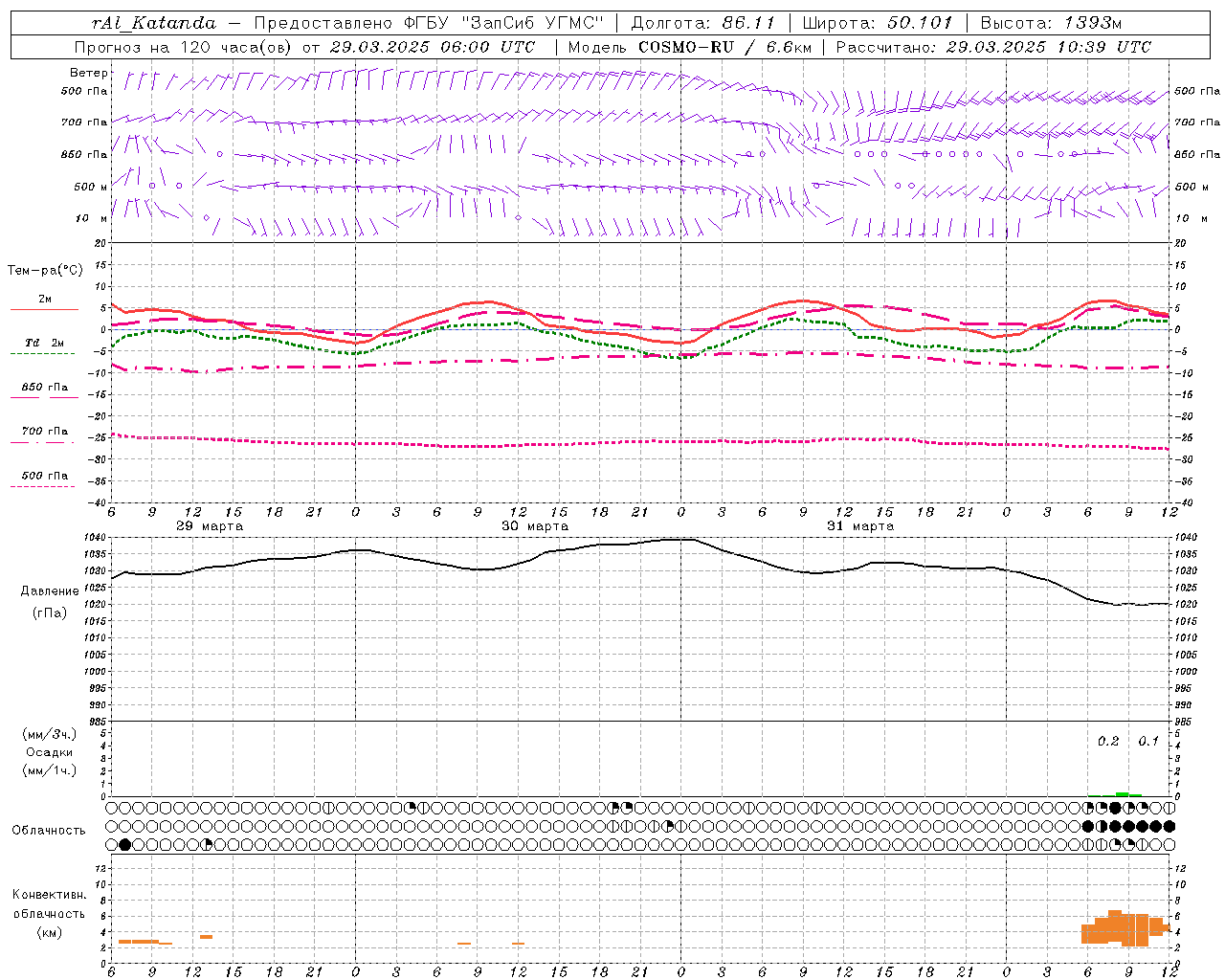
Task: Click the '31 марта' date label
Action: [860, 525]
